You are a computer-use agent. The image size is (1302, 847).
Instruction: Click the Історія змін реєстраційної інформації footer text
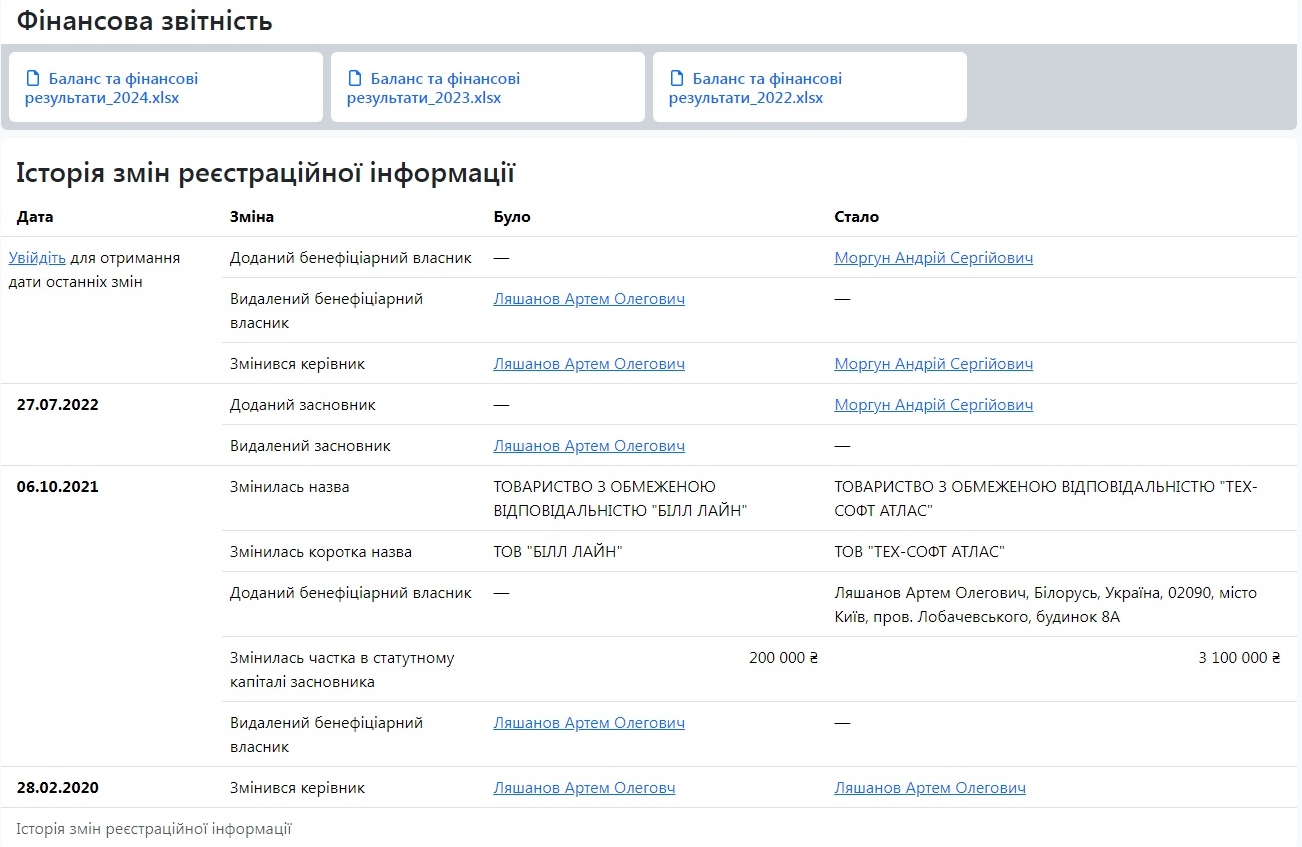tap(154, 829)
